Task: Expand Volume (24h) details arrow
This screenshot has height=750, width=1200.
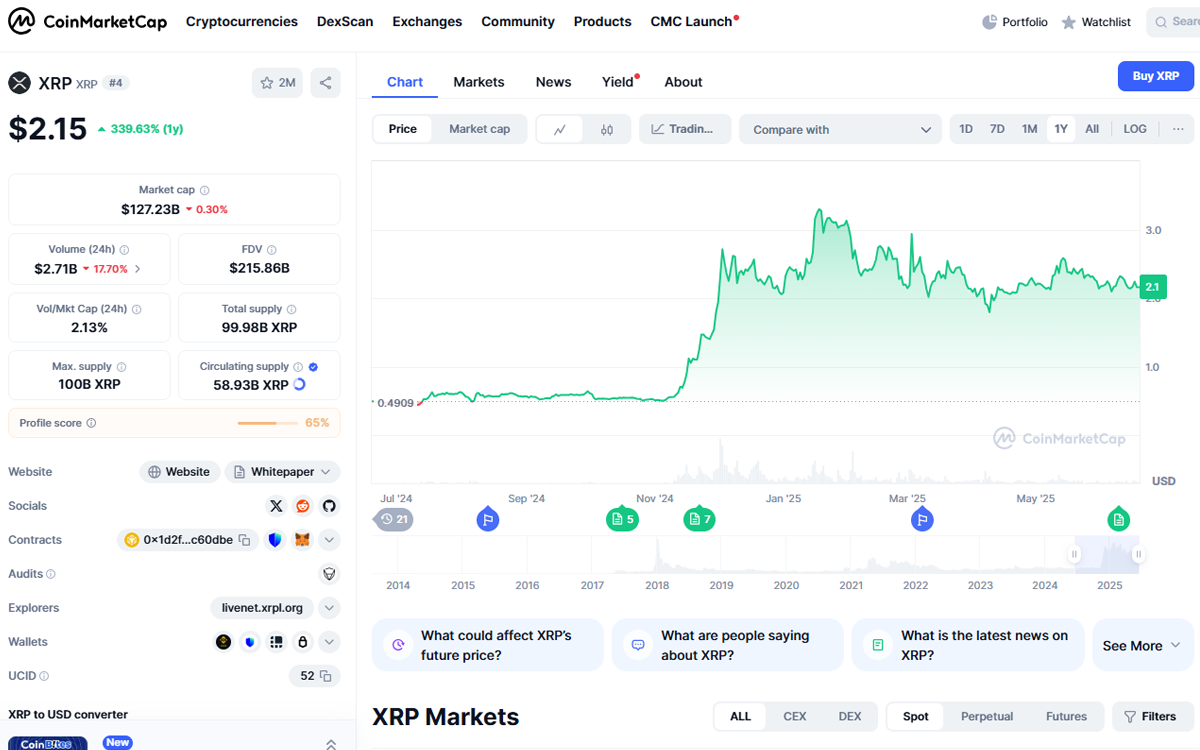Action: (x=137, y=269)
